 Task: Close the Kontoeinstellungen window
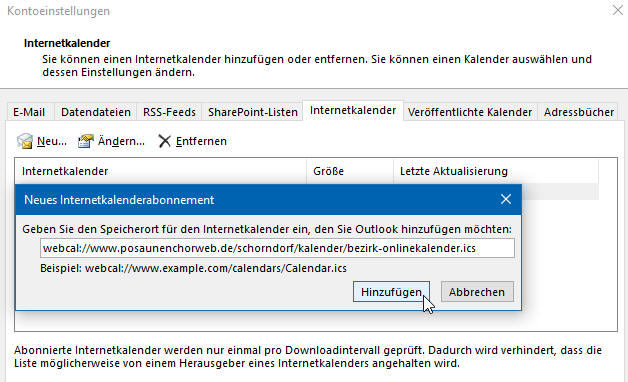click(618, 10)
